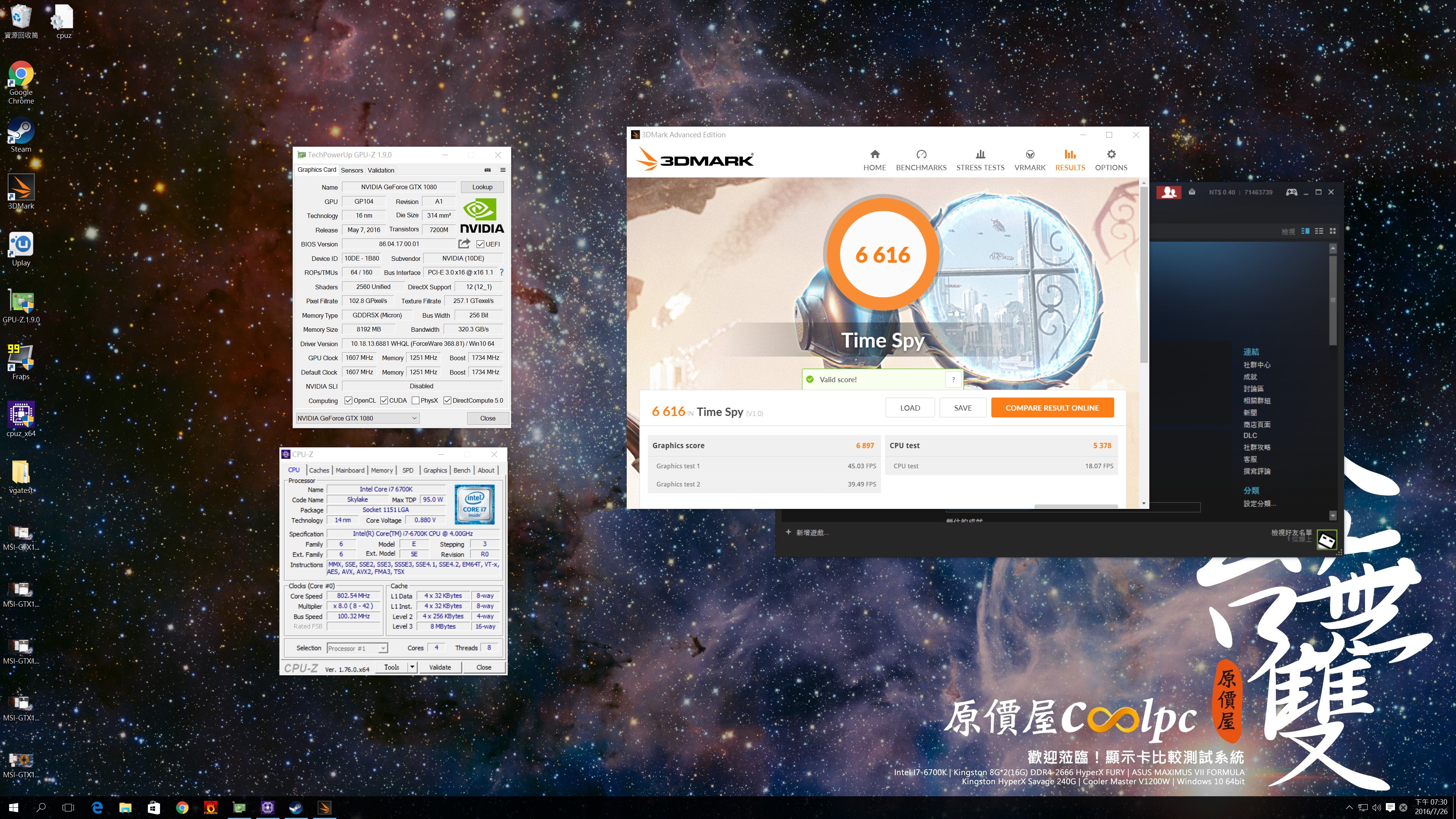Viewport: 1456px width, 819px height.
Task: Open Microsoft Edge from the taskbar
Action: [x=97, y=808]
